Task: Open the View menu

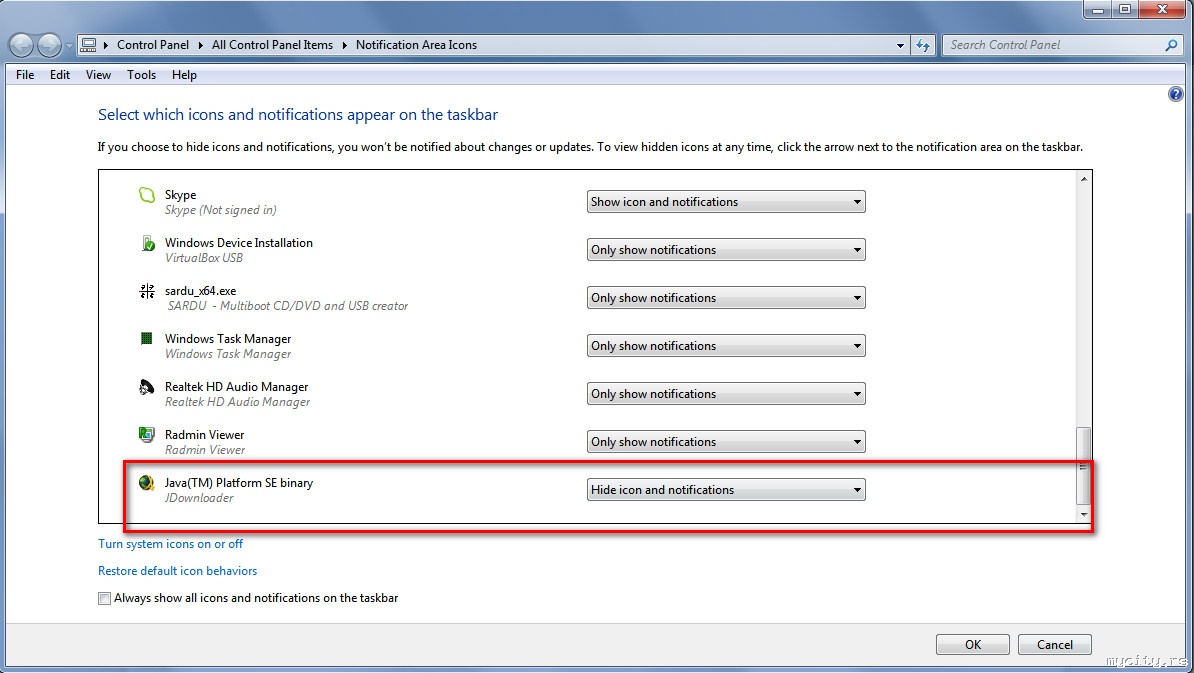Action: pos(98,75)
